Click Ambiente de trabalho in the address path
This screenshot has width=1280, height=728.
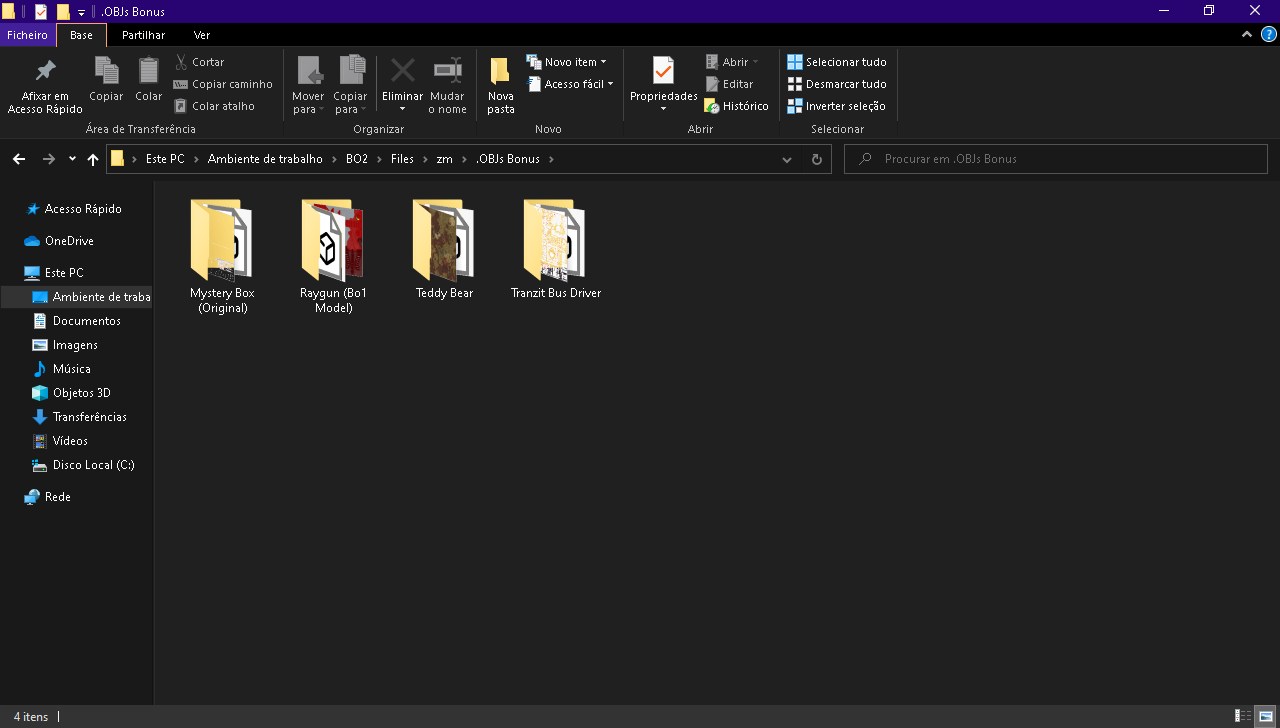coord(265,159)
